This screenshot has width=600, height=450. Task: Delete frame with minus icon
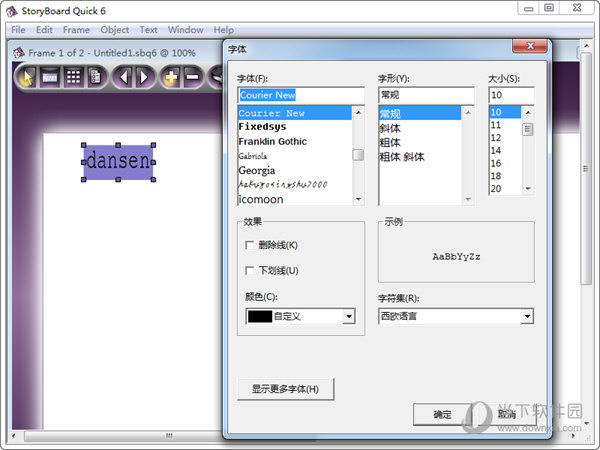click(x=192, y=77)
